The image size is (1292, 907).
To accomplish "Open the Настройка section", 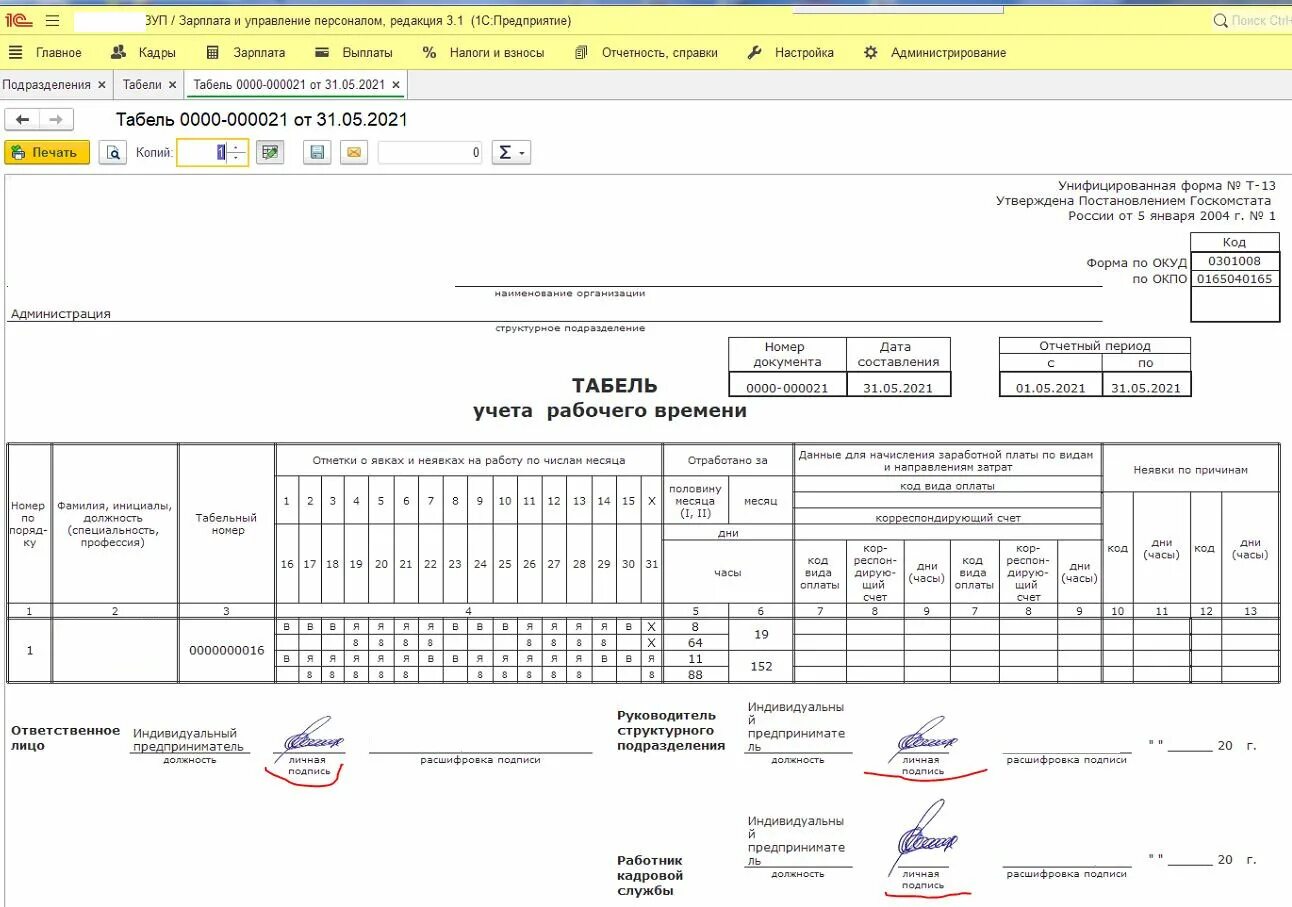I will [x=804, y=53].
